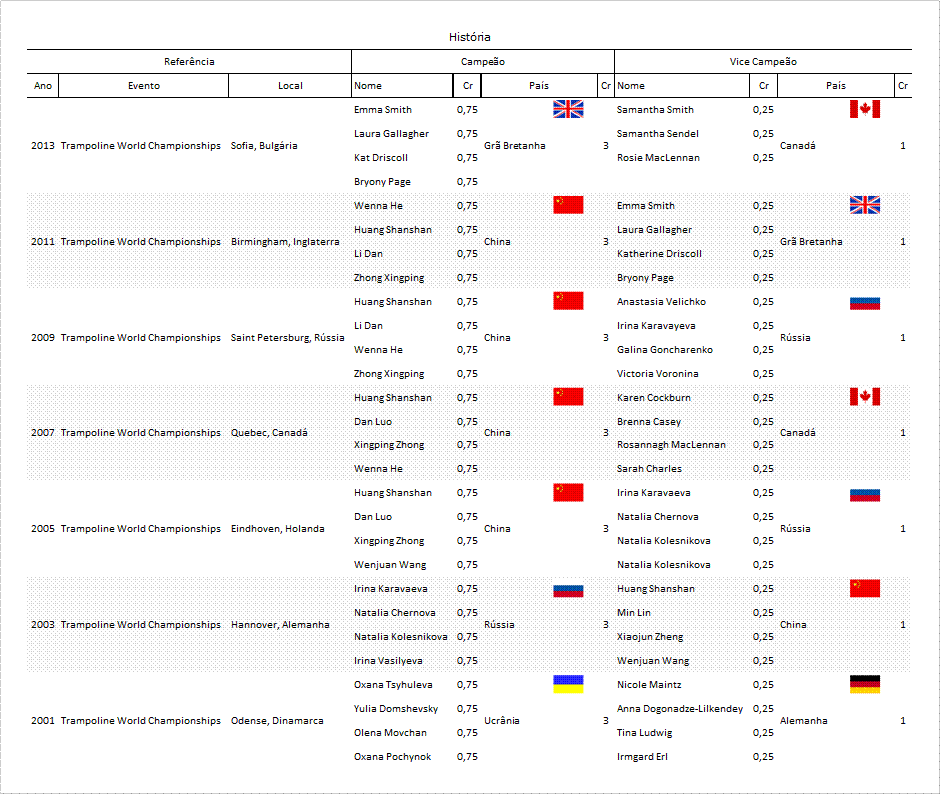The height and width of the screenshot is (795, 940).
Task: Click Olena Movchan name cell
Action: pos(390,733)
